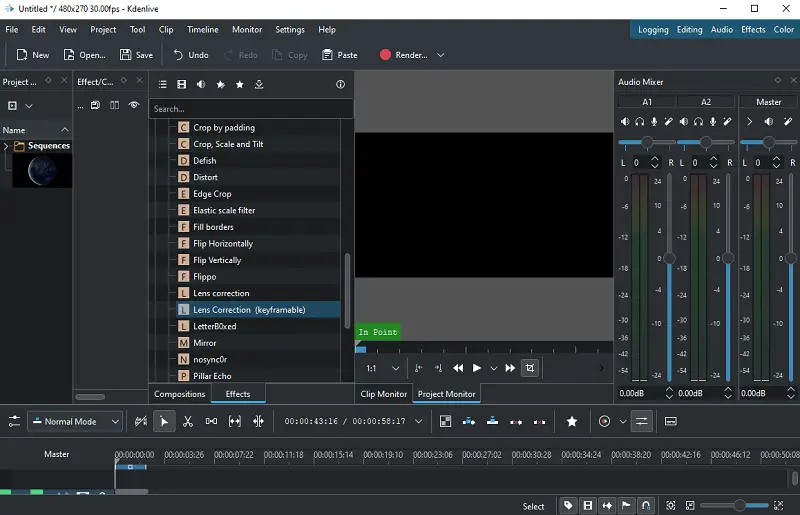Open the timeline settings hamburger icon
This screenshot has height=515, width=800.
coord(14,422)
